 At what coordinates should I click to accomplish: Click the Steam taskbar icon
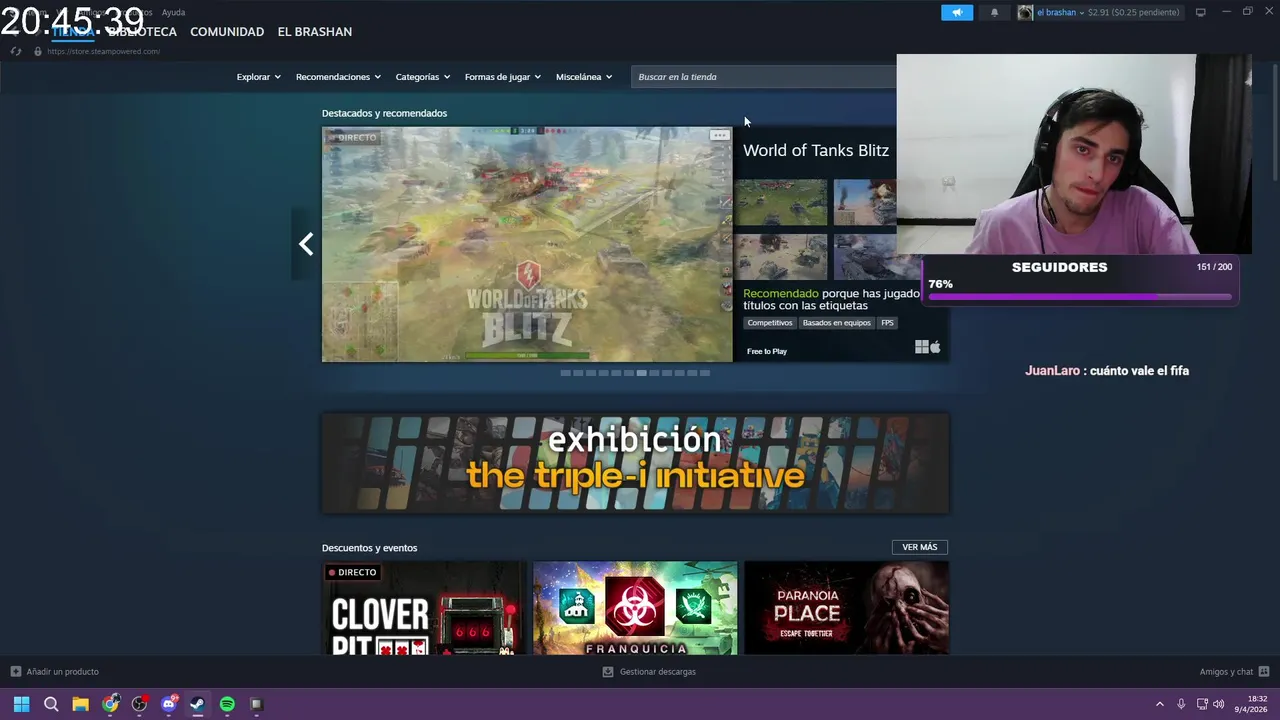tap(198, 704)
